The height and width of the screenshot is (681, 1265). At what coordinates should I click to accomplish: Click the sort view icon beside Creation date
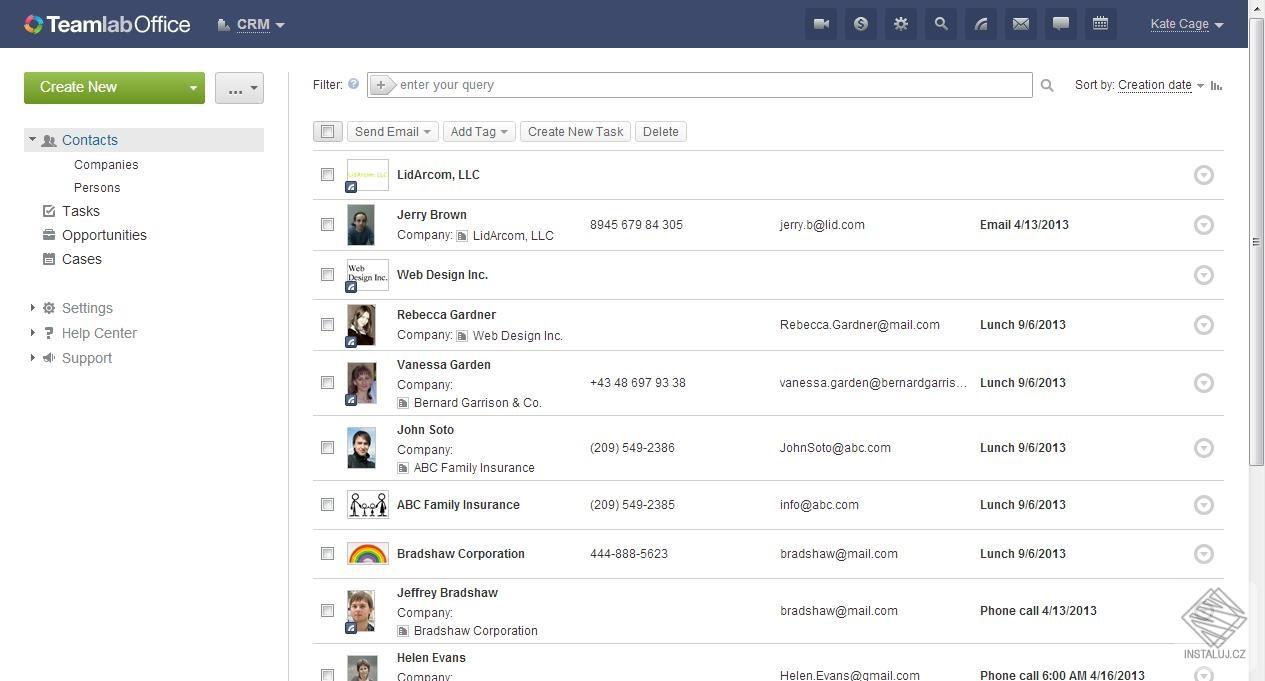coord(1216,85)
